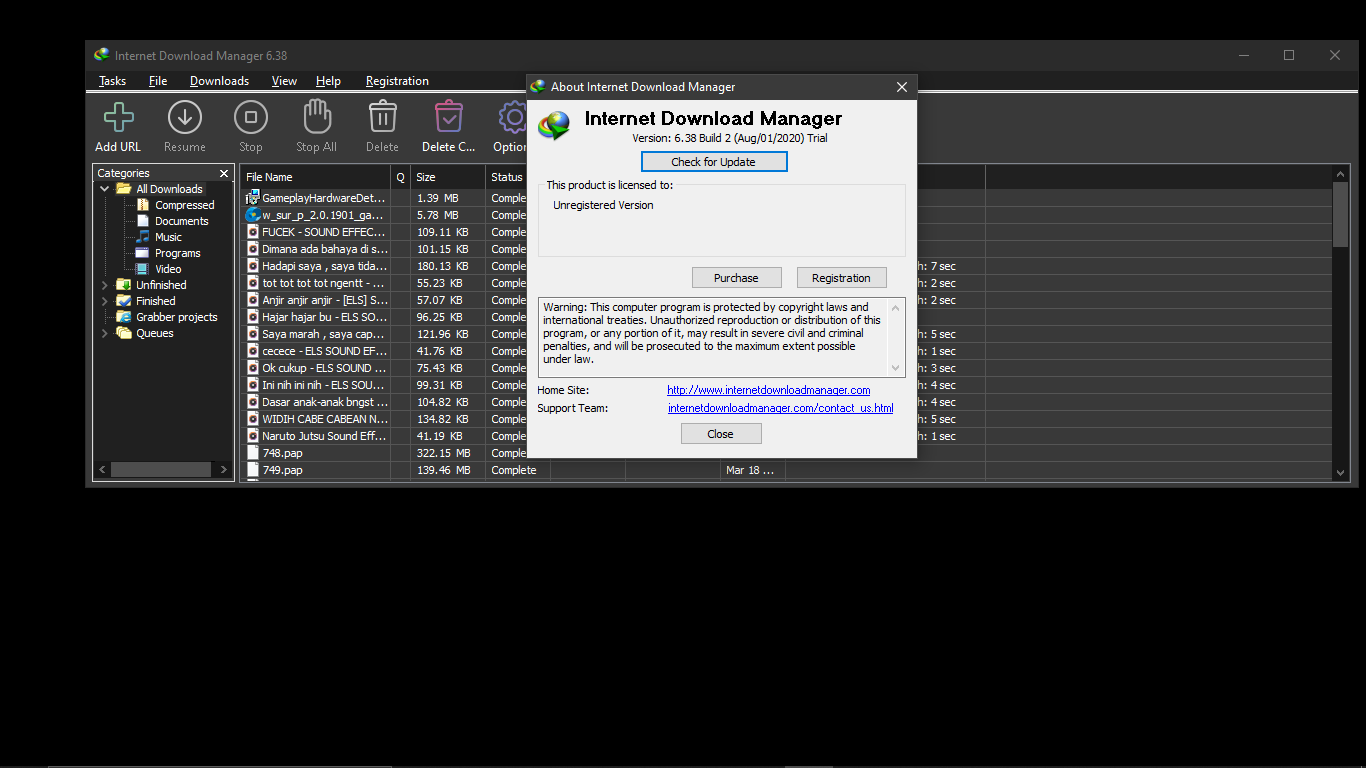Click the Registration button in About dialog
This screenshot has height=768, width=1366.
click(841, 278)
